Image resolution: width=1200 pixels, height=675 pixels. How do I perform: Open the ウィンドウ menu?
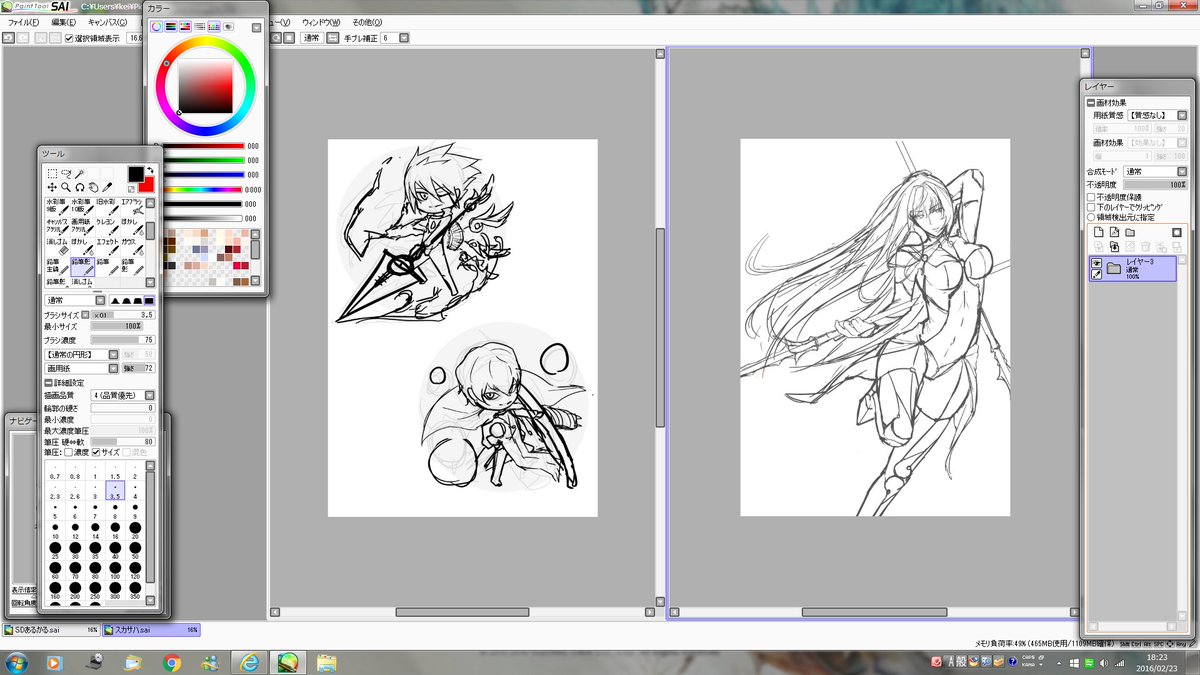pos(320,22)
